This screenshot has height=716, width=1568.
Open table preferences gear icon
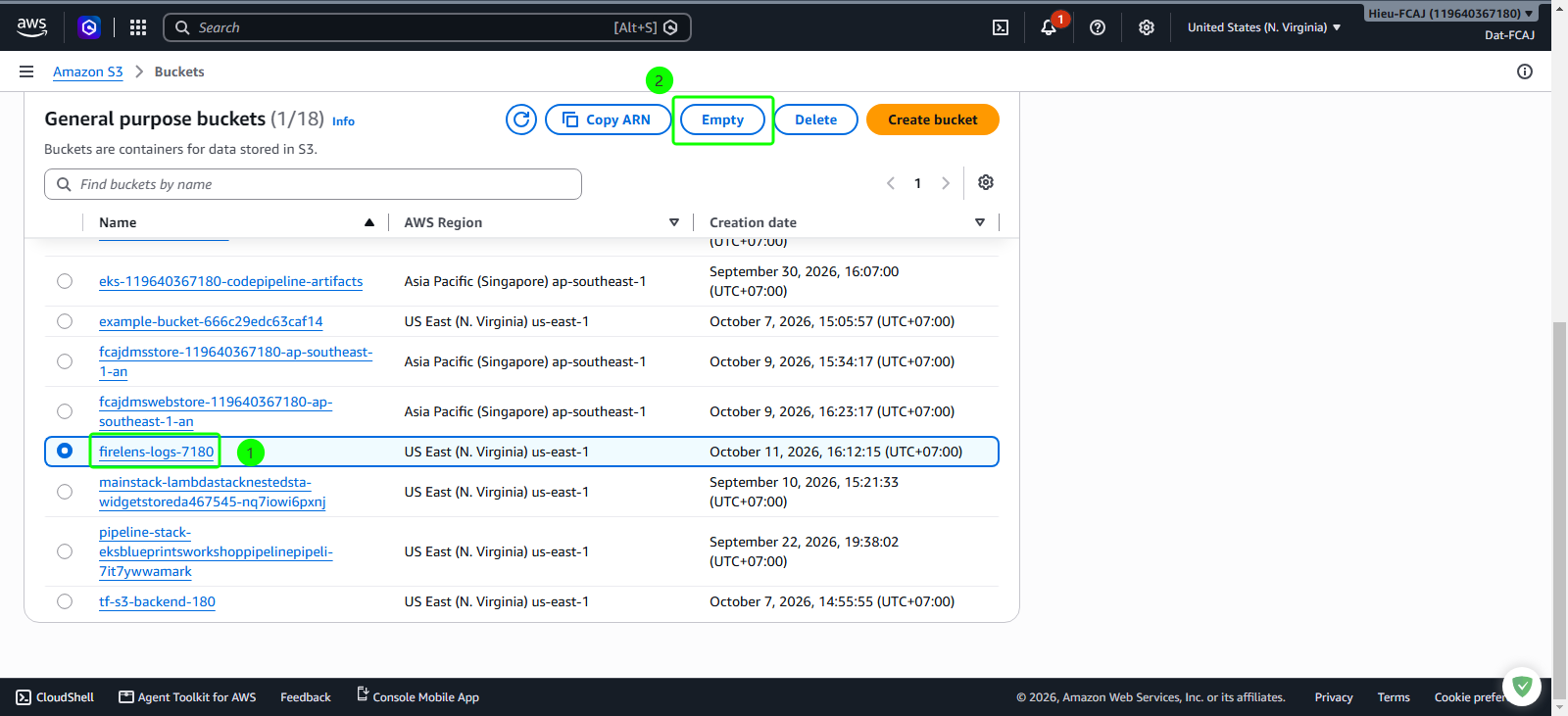pyautogui.click(x=986, y=182)
